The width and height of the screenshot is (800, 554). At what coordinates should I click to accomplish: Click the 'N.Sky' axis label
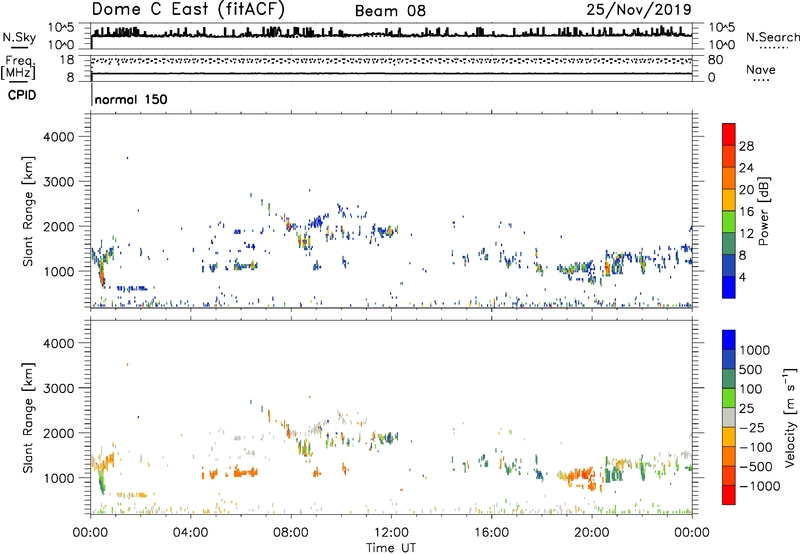19,37
